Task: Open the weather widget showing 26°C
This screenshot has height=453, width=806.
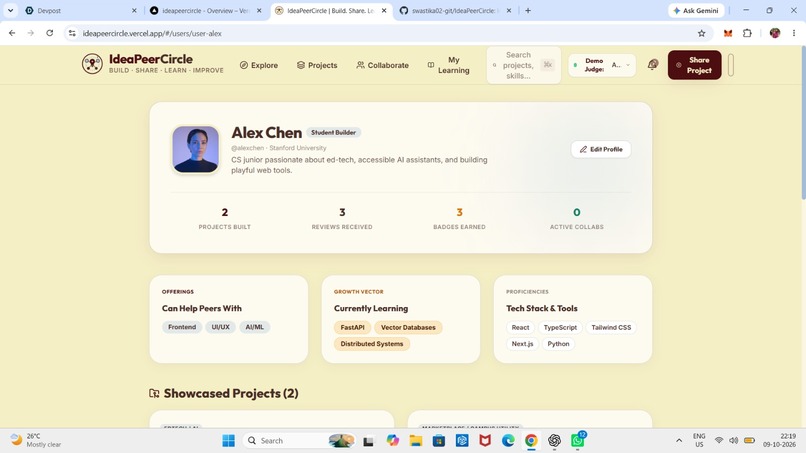Action: point(36,440)
